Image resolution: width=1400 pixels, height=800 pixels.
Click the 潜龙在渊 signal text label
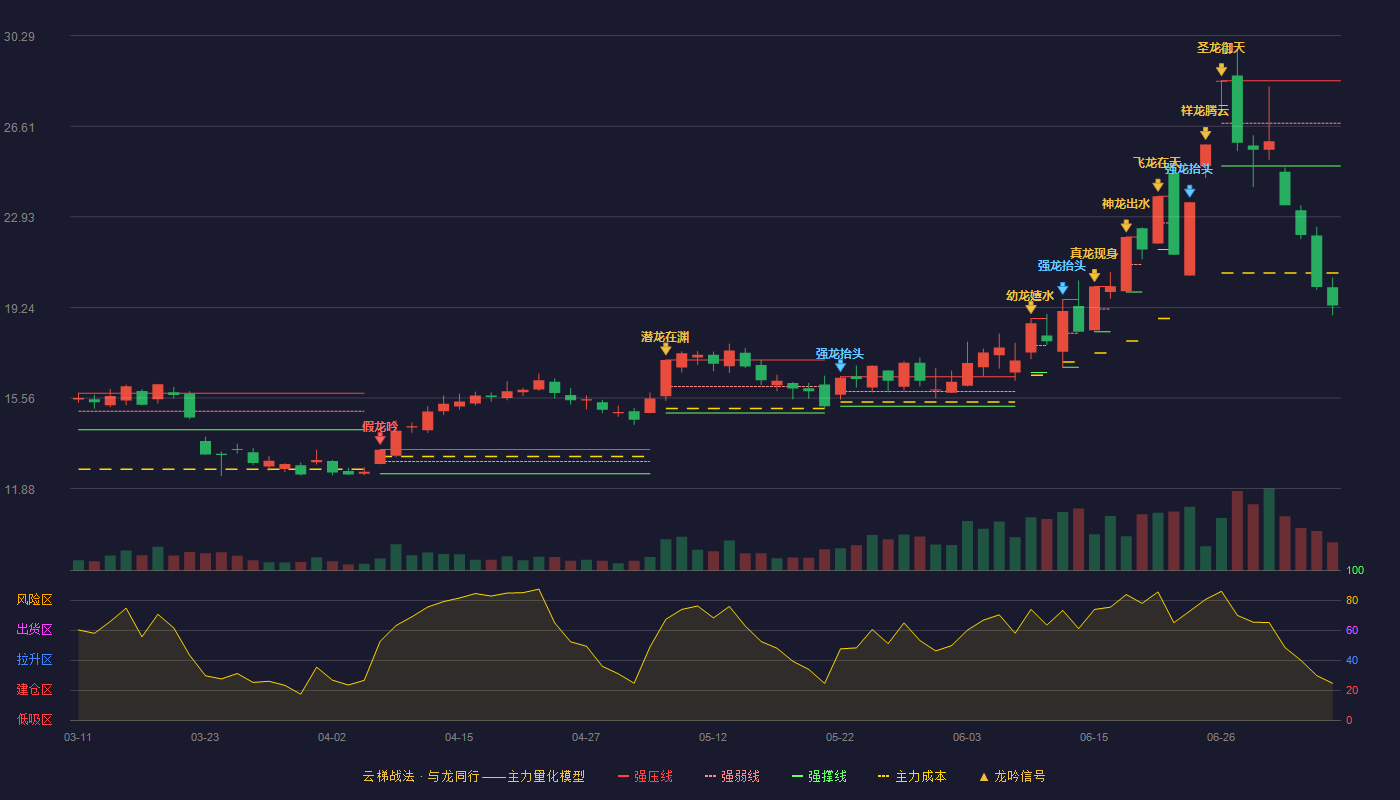[x=665, y=337]
